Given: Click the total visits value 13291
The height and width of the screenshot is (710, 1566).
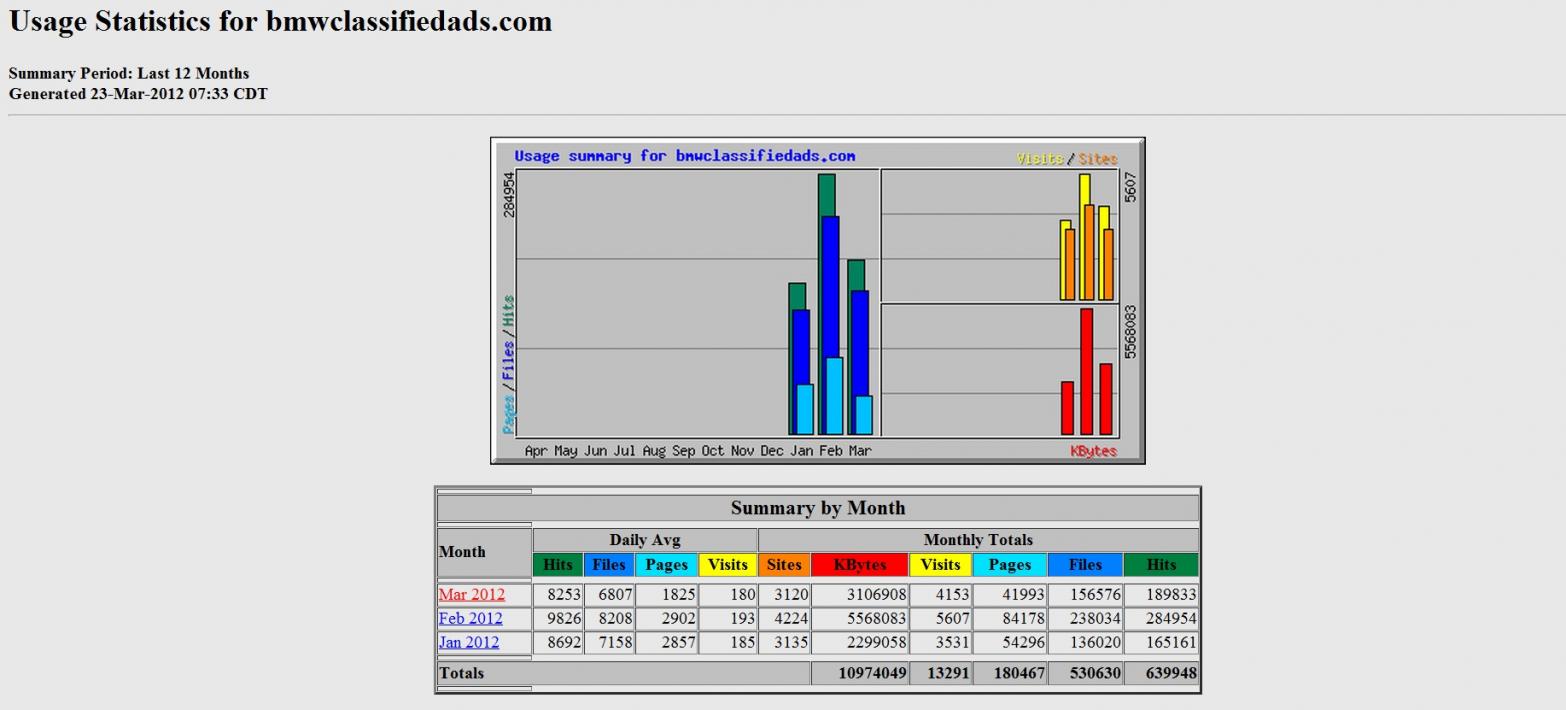Looking at the screenshot, I should click(948, 673).
